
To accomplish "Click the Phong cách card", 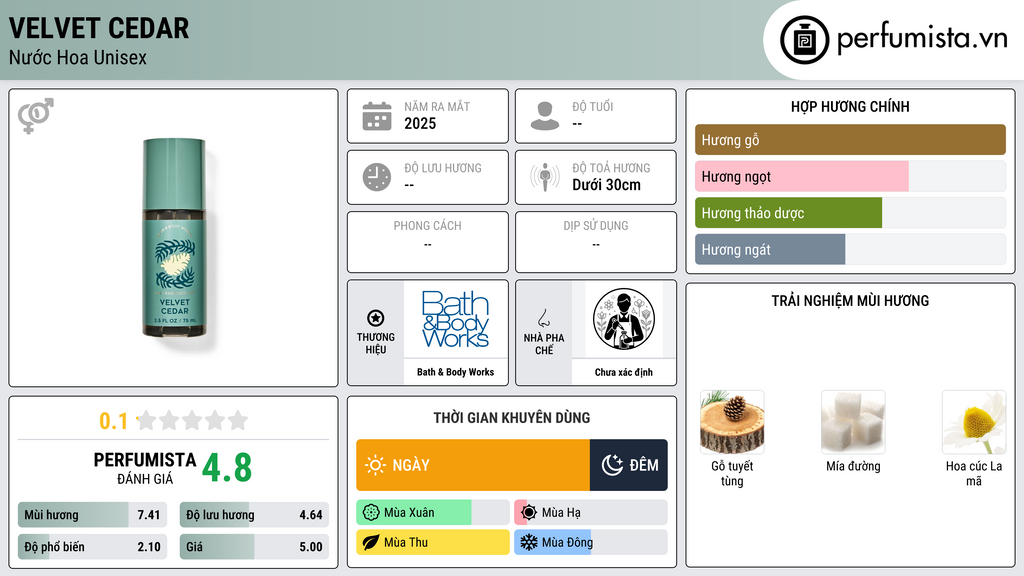I will click(x=428, y=242).
